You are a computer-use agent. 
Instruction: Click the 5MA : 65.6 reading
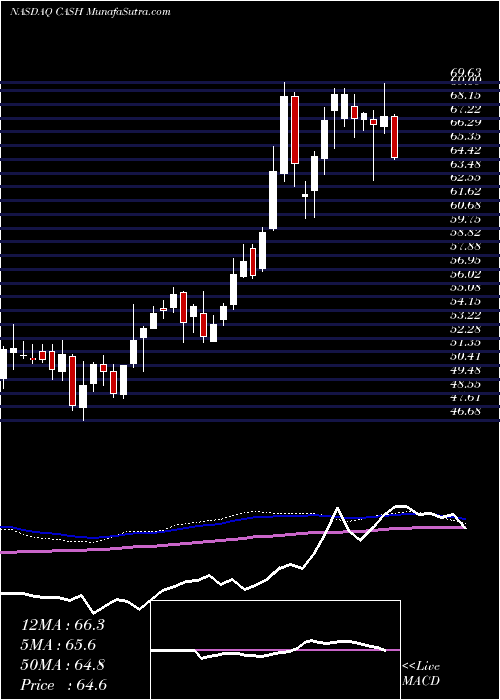(58, 645)
